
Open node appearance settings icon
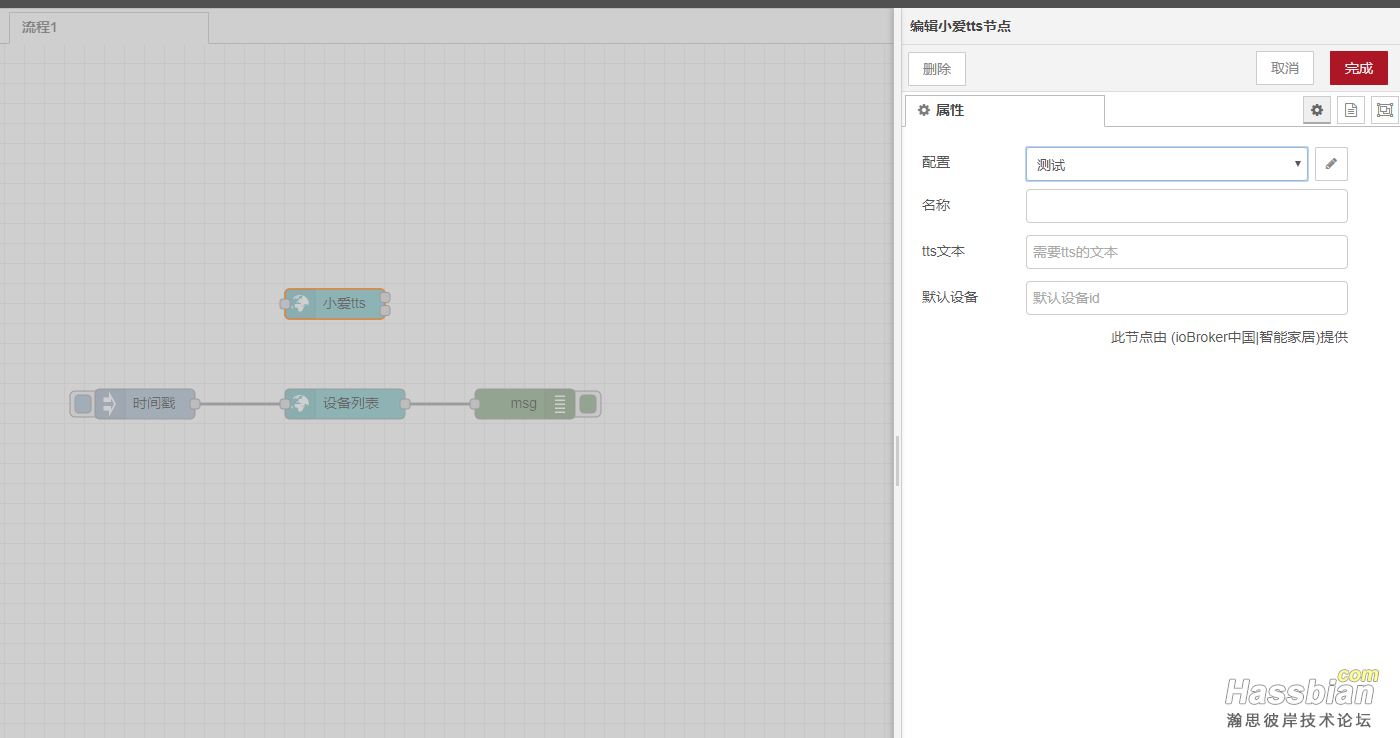coord(1385,110)
